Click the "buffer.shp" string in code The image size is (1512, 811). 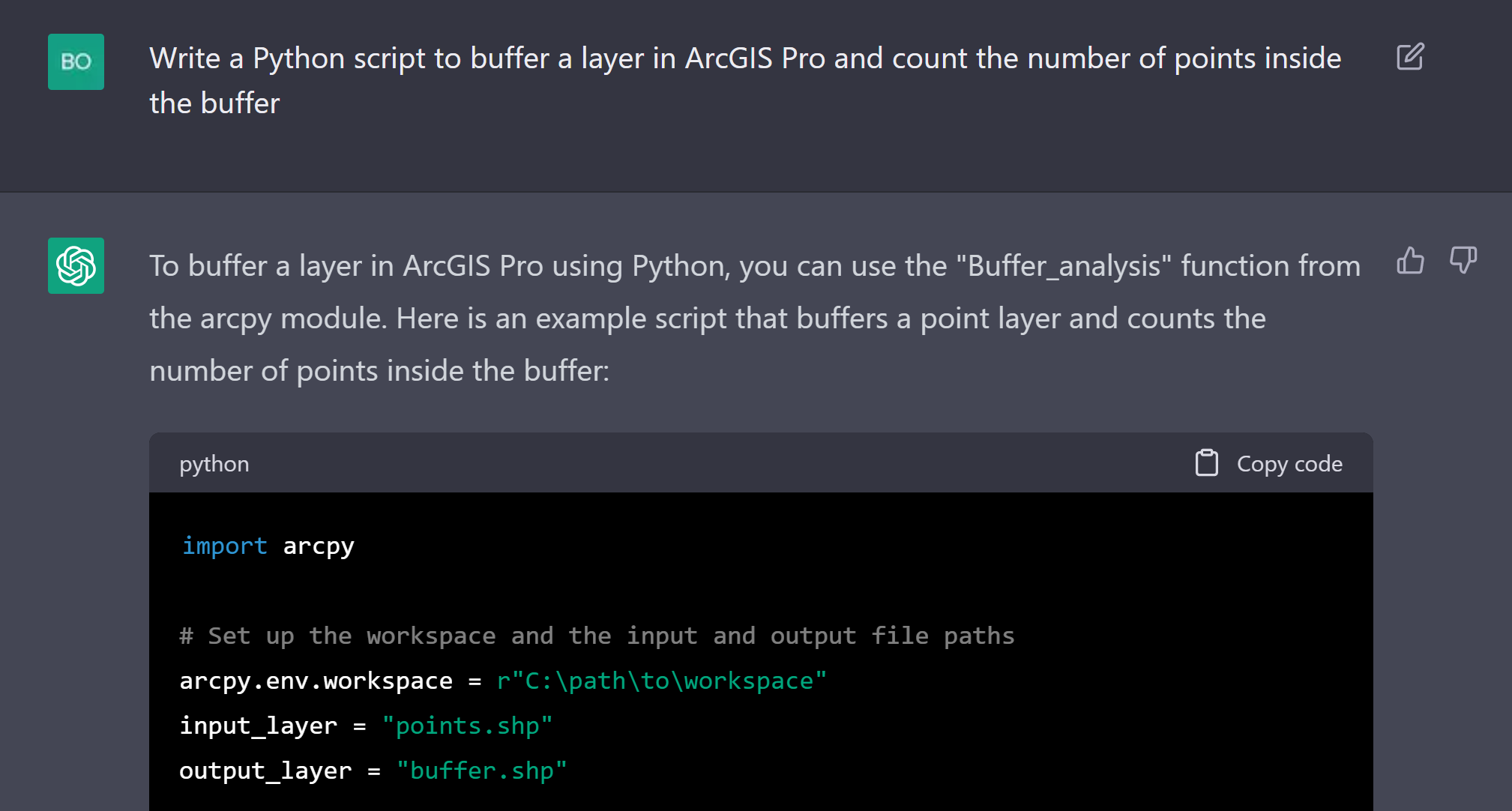pyautogui.click(x=482, y=771)
